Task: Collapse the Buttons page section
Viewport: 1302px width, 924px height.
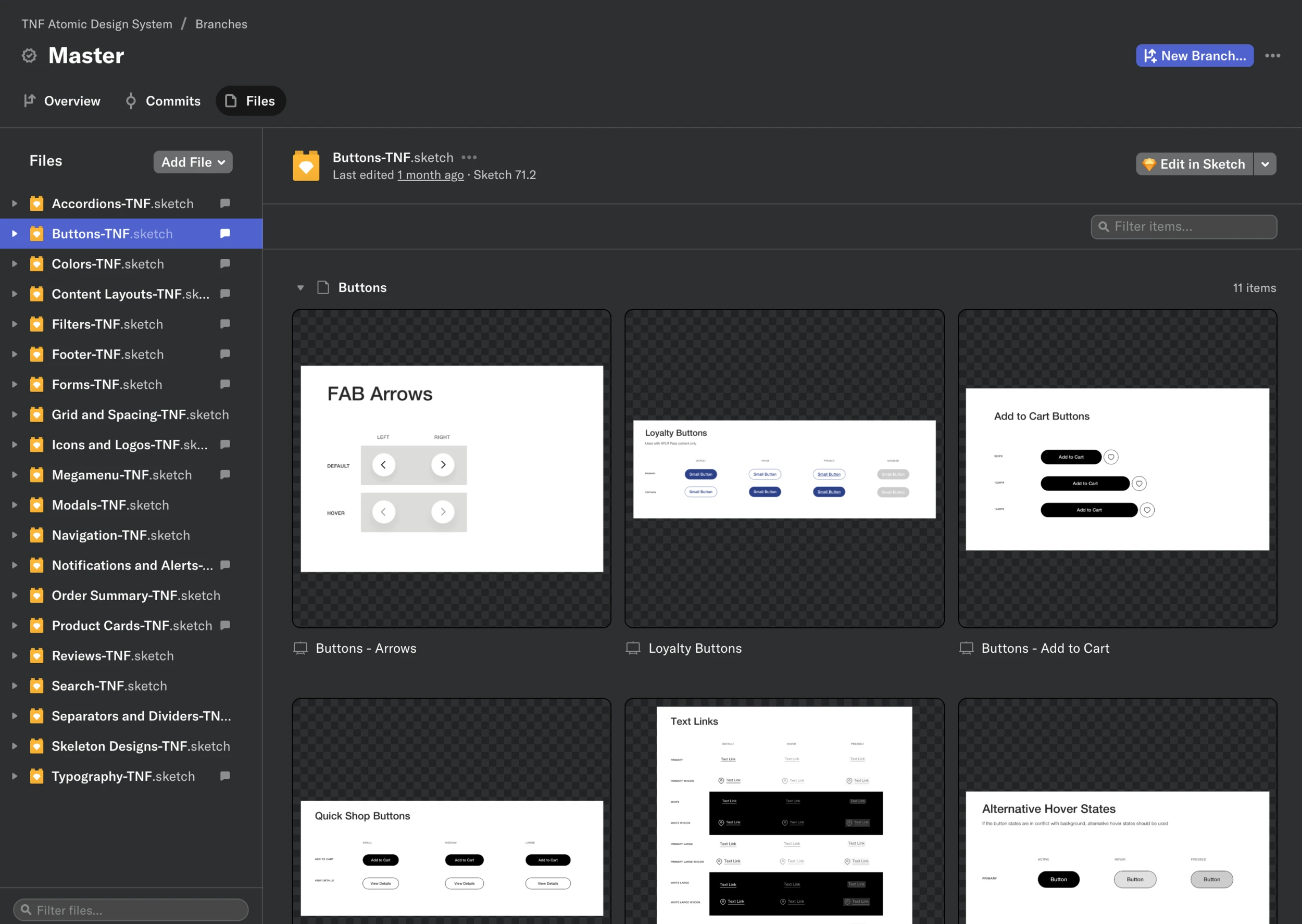Action: click(301, 288)
